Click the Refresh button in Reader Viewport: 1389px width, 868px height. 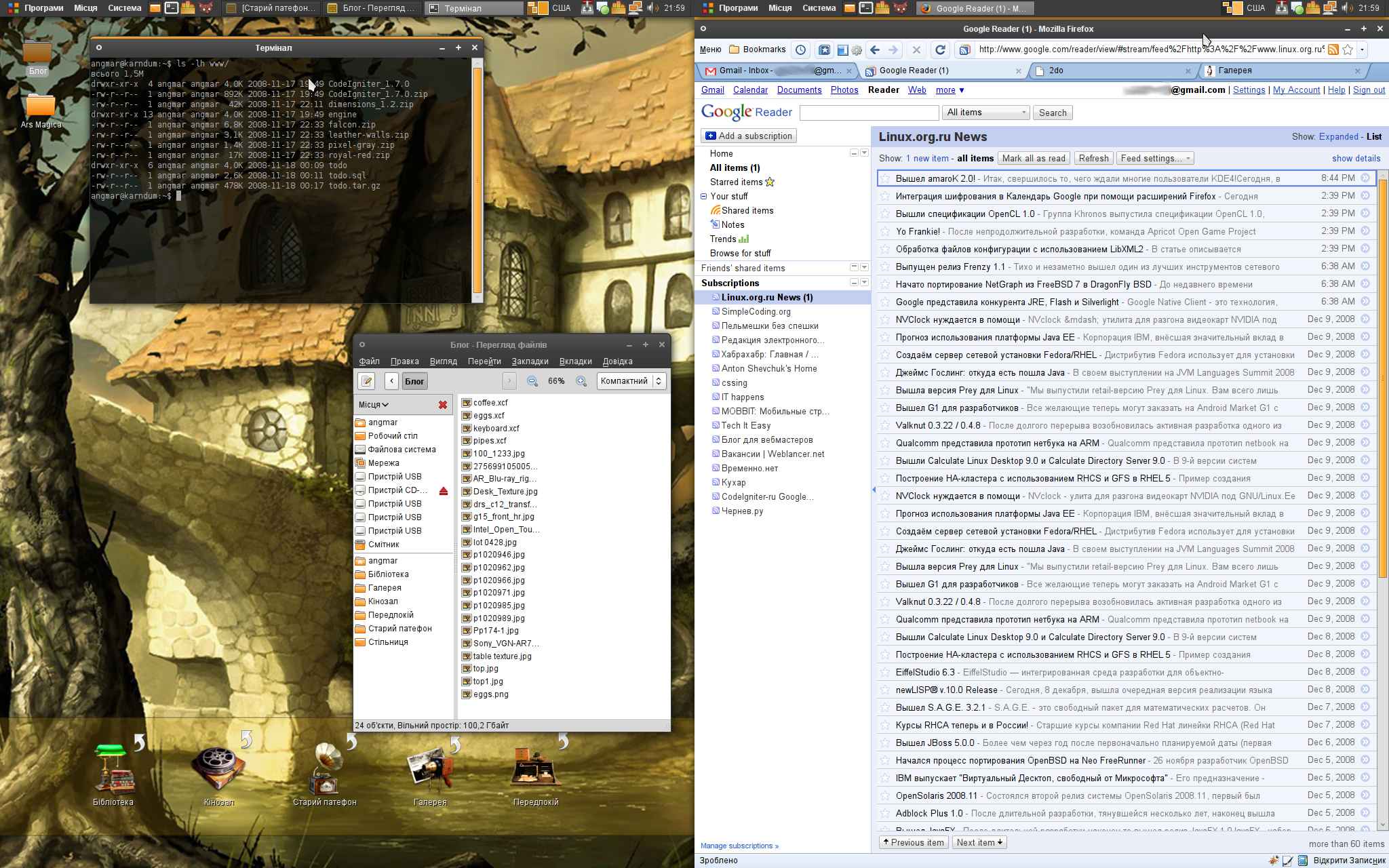coord(1093,158)
